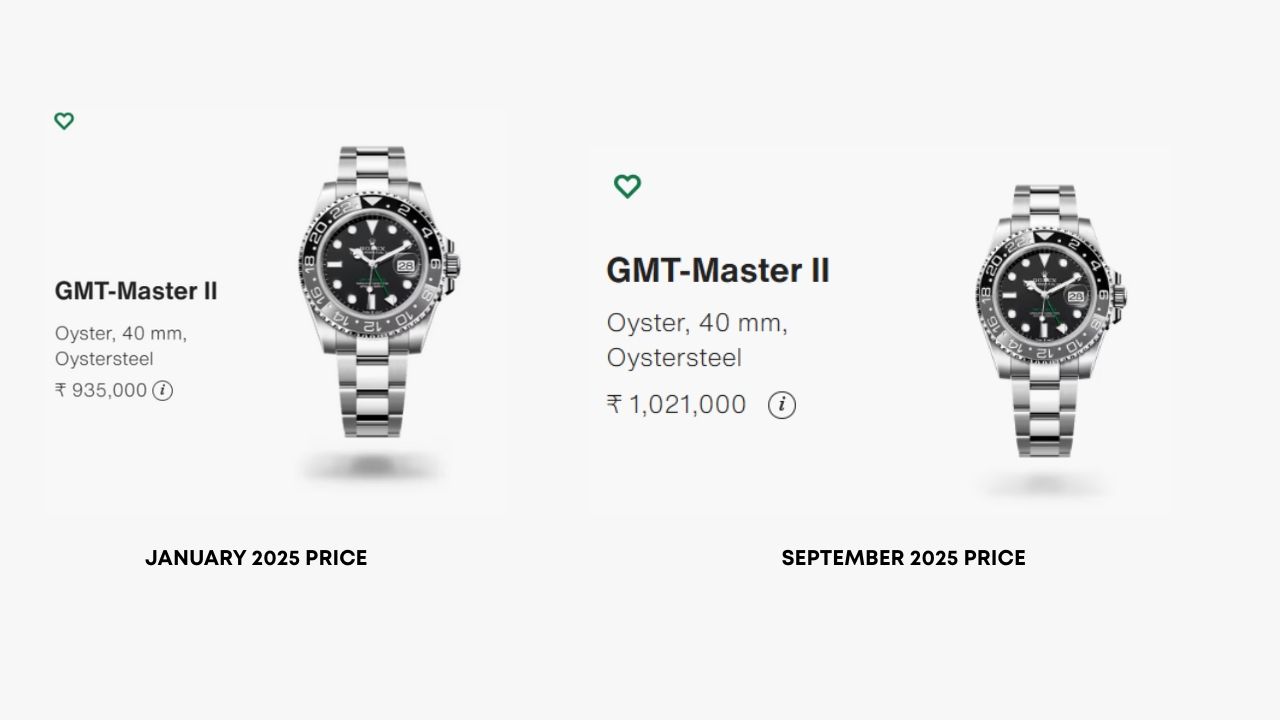Image resolution: width=1280 pixels, height=720 pixels.
Task: Open info icon next to ₹ 935,000
Action: 163,391
